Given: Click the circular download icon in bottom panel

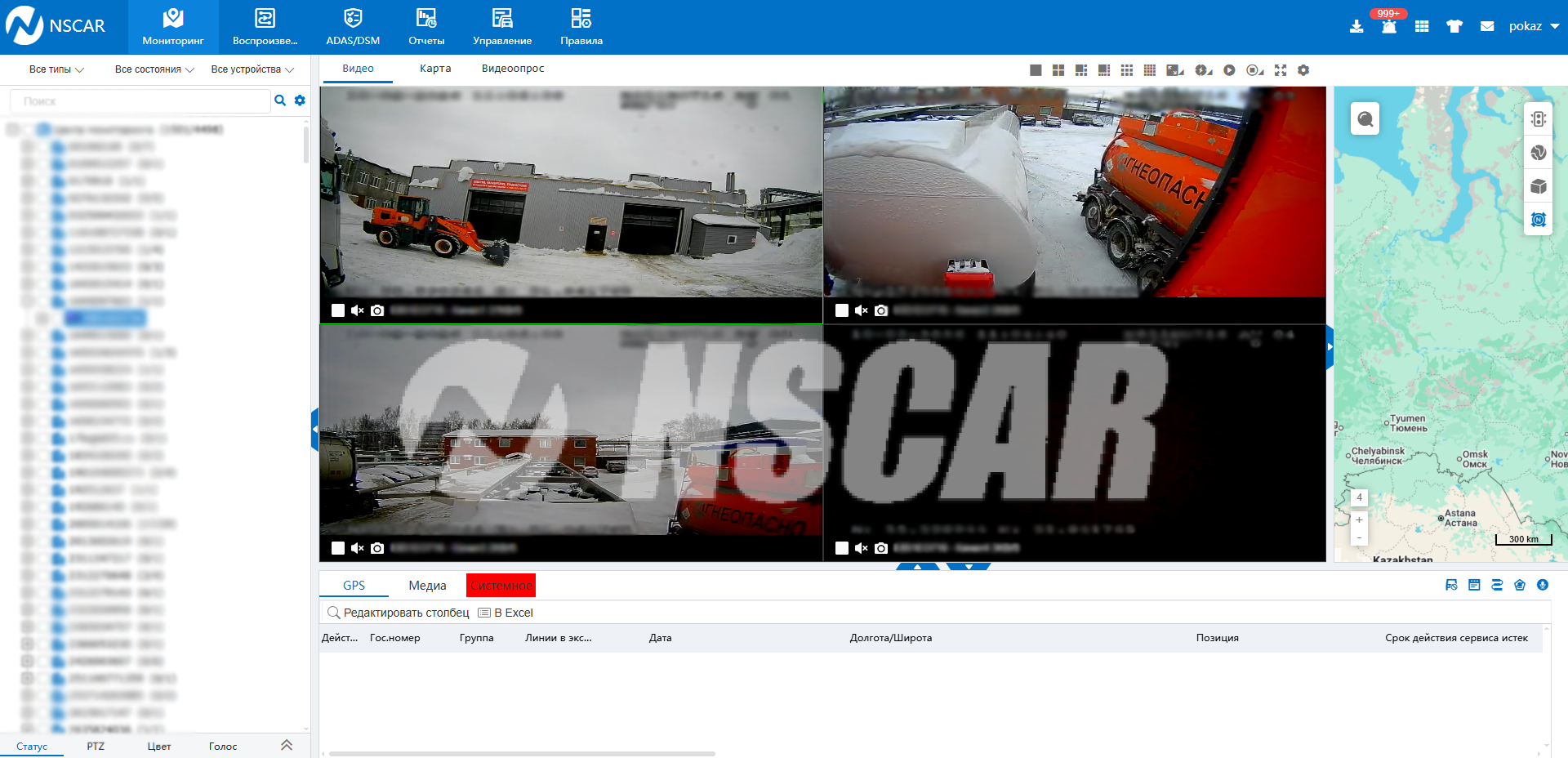Looking at the screenshot, I should pos(1543,585).
